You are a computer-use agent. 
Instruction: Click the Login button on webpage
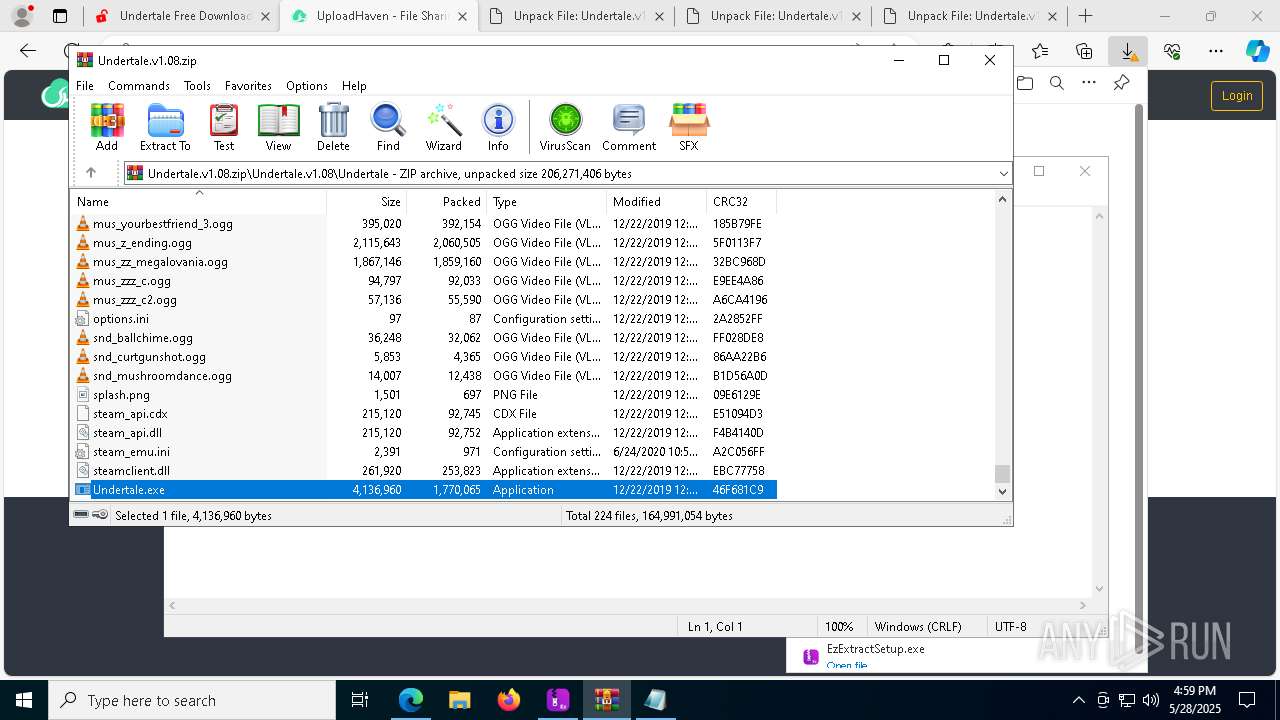[x=1237, y=96]
